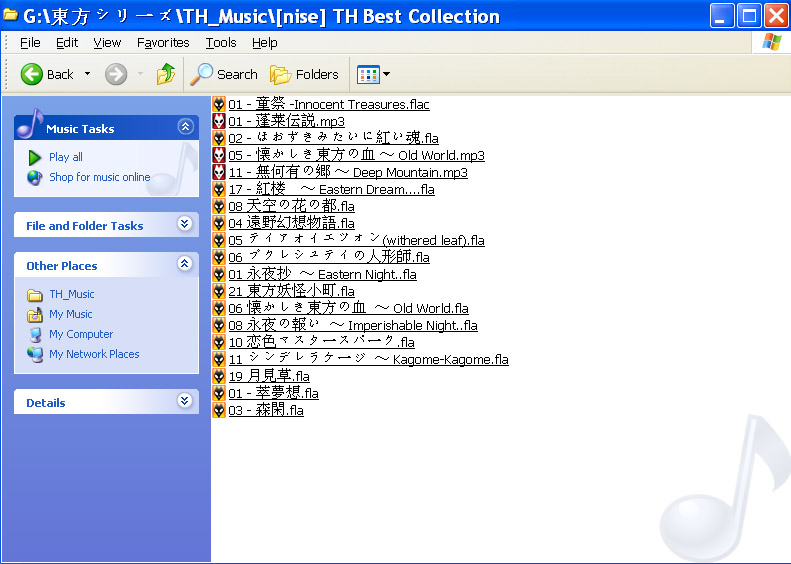Open the Back history dropdown arrow
Image resolution: width=791 pixels, height=564 pixels.
point(87,74)
